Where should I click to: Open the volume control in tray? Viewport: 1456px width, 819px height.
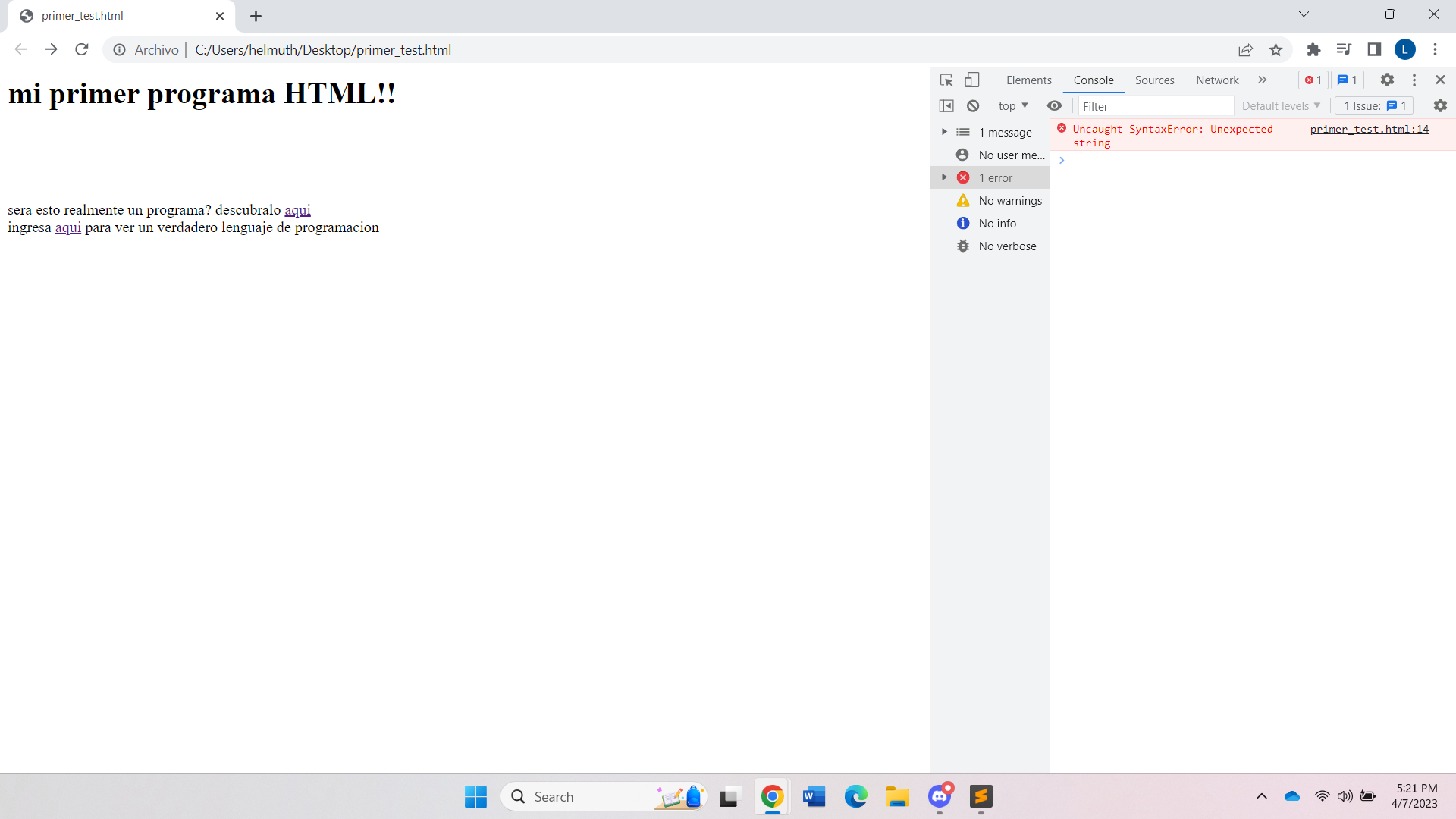(x=1345, y=796)
